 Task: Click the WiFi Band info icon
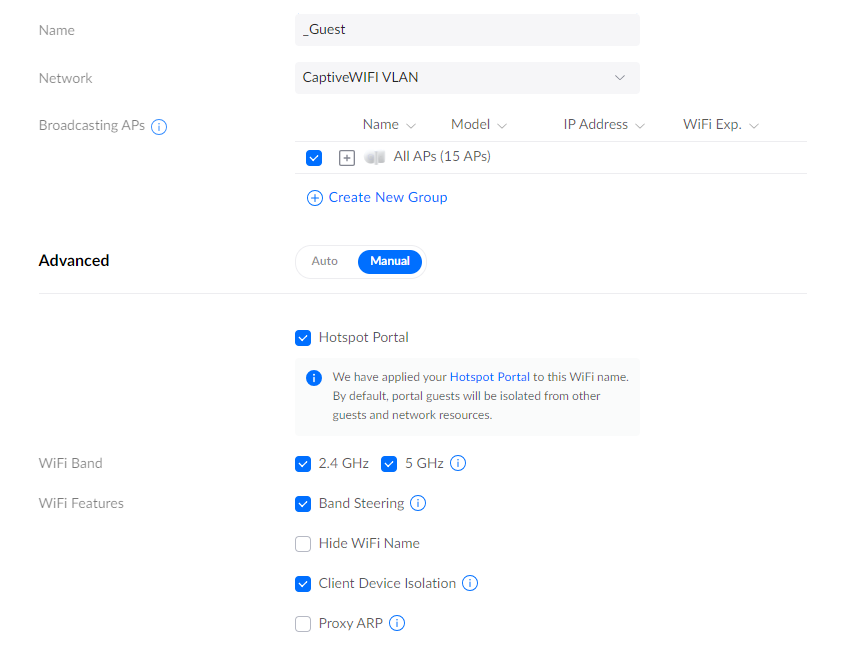458,464
